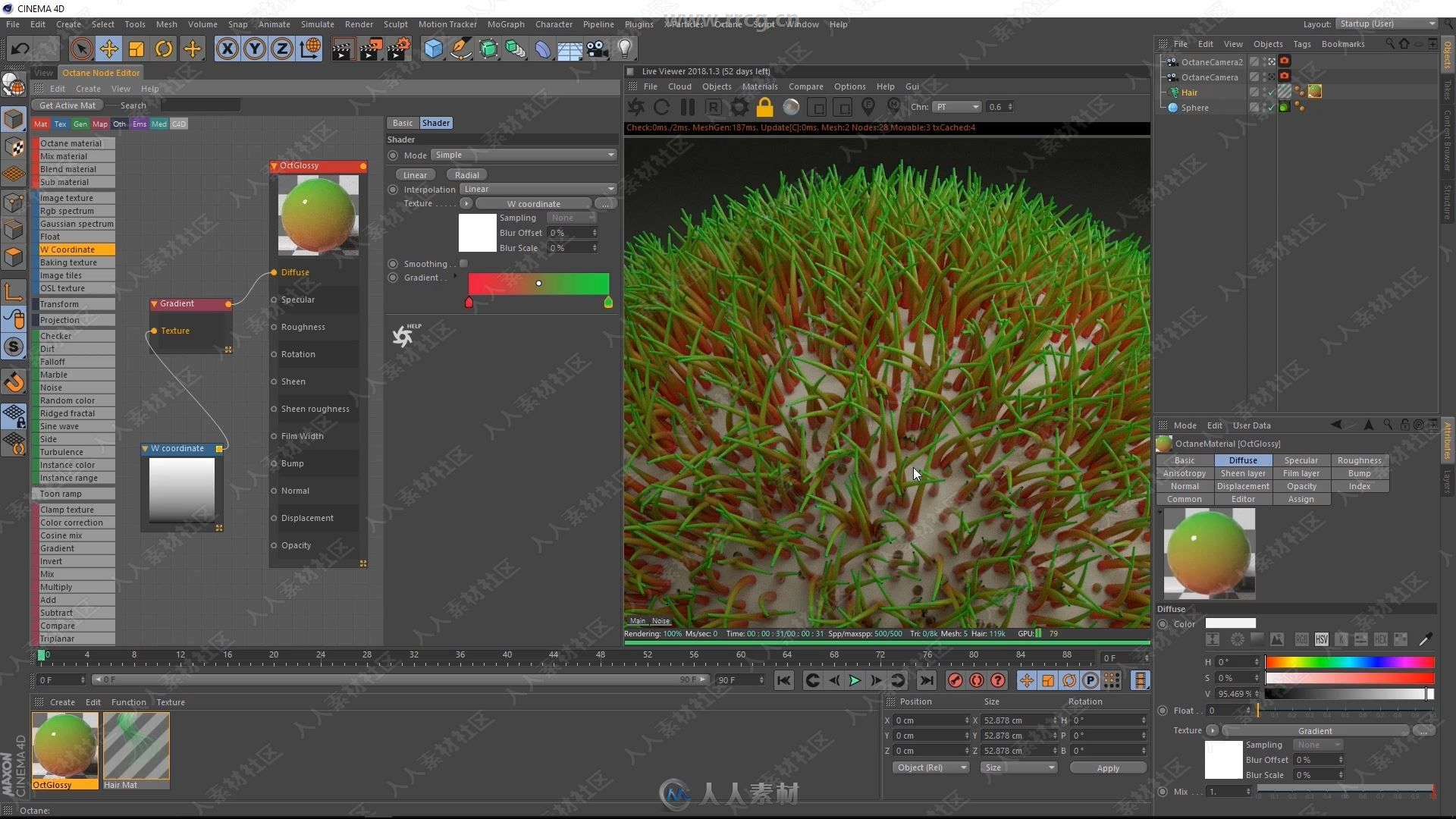This screenshot has width=1456, height=819.
Task: Toggle Mix parameter radio dot
Action: [1163, 792]
